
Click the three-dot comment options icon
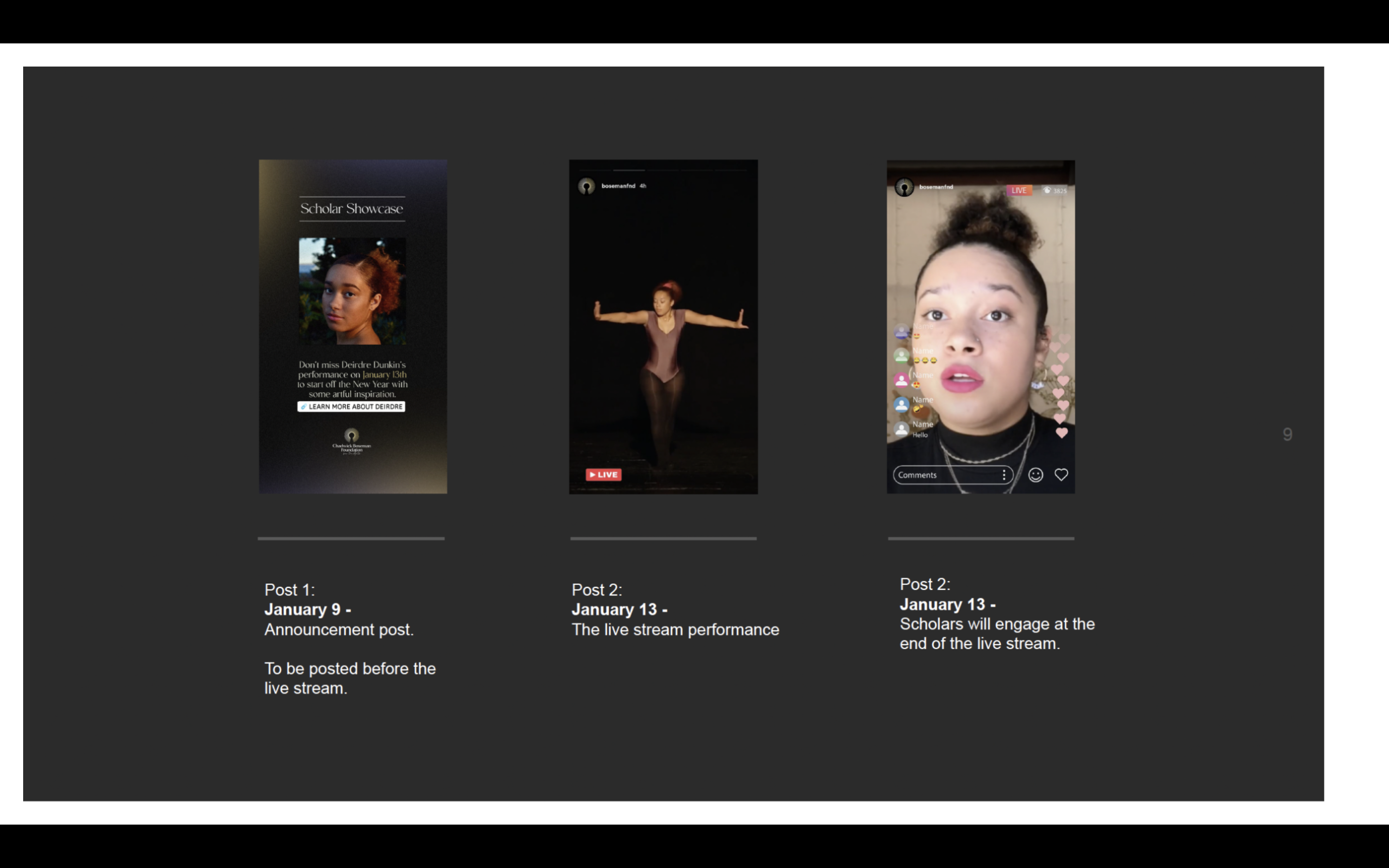tap(1004, 475)
